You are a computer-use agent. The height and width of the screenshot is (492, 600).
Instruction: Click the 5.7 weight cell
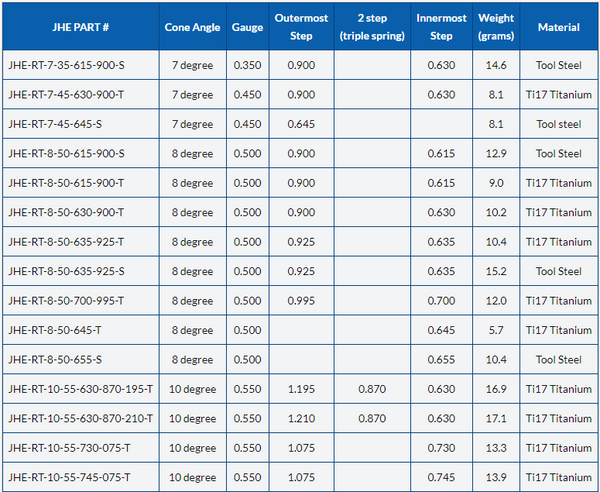(496, 329)
